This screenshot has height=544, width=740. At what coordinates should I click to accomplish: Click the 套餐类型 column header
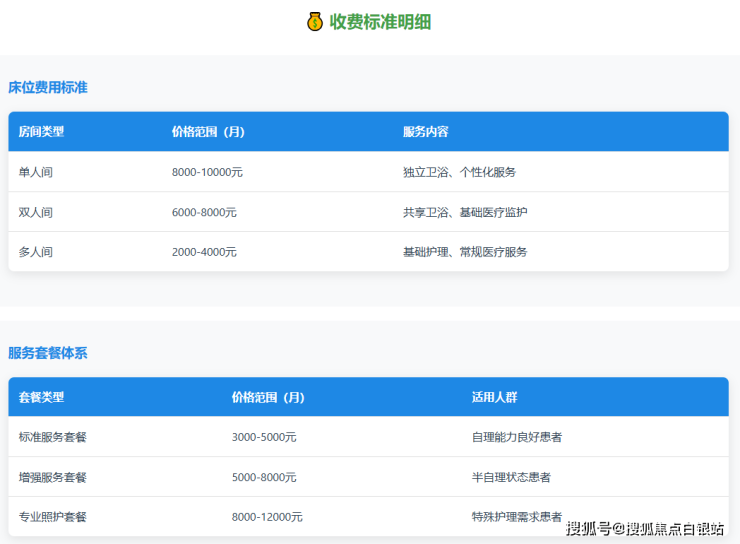tap(41, 397)
